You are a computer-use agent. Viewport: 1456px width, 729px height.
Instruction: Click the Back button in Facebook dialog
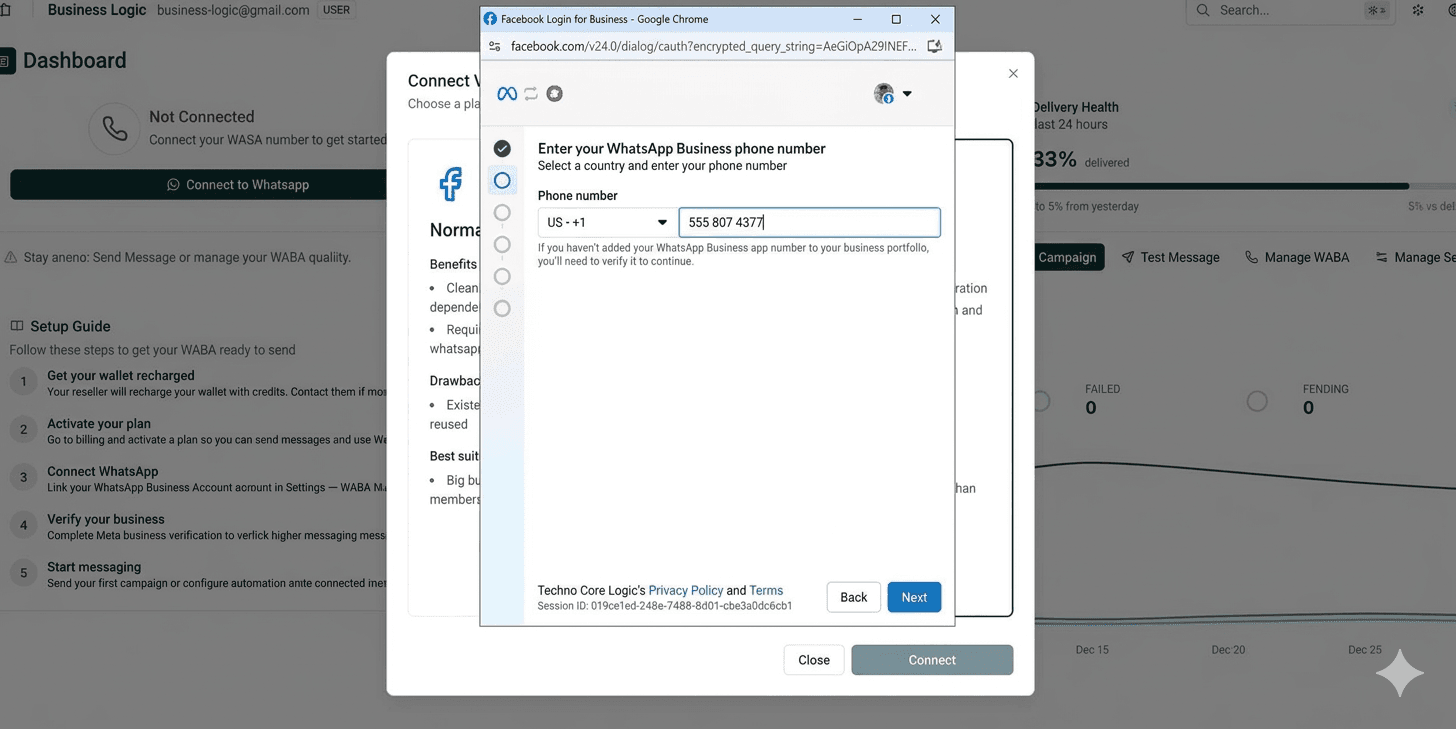854,597
